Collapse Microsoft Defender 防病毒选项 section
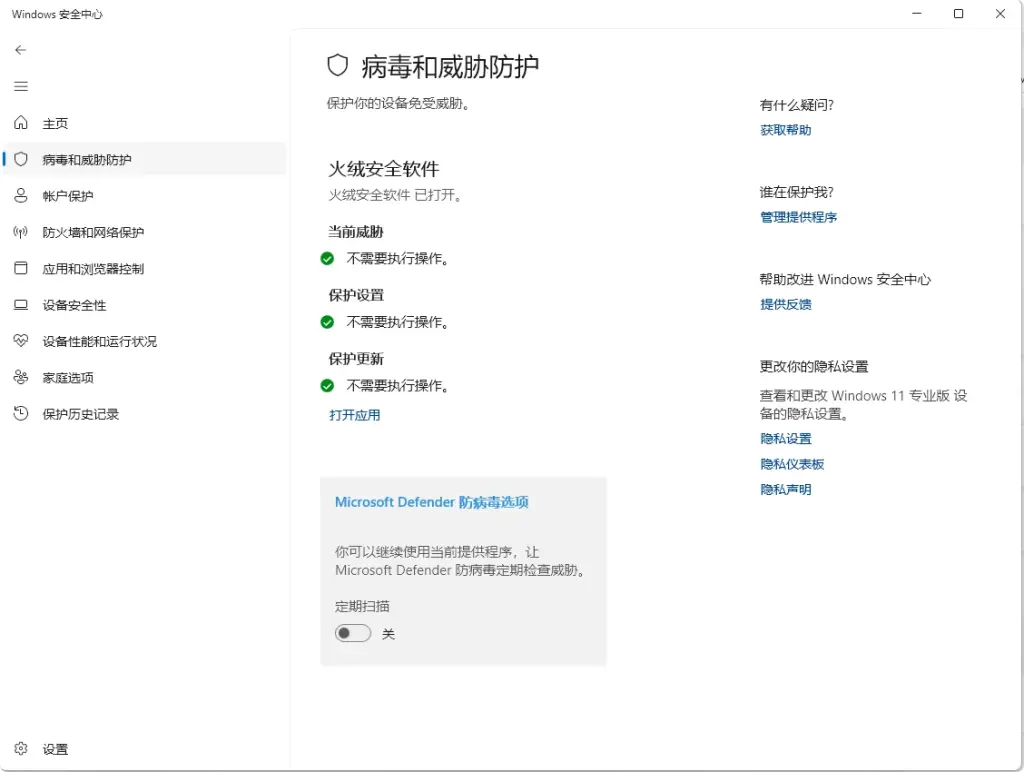1024x772 pixels. 432,502
